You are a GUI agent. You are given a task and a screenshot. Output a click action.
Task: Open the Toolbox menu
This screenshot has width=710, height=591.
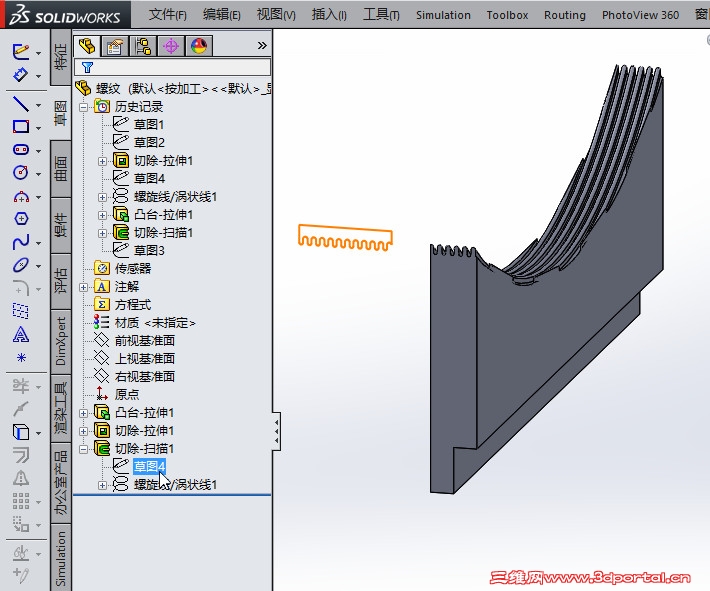[x=507, y=15]
